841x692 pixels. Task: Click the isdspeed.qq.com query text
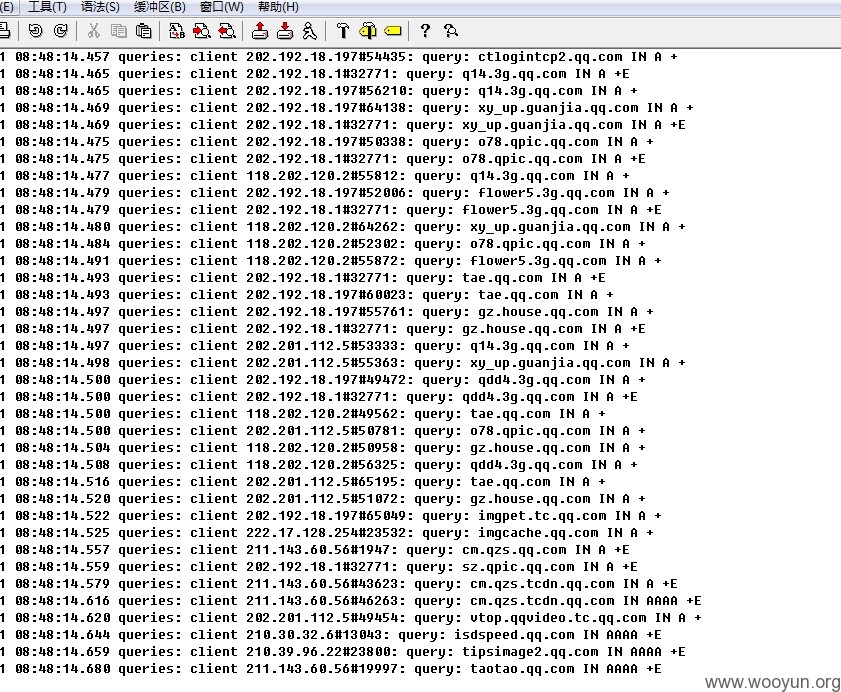(x=514, y=635)
